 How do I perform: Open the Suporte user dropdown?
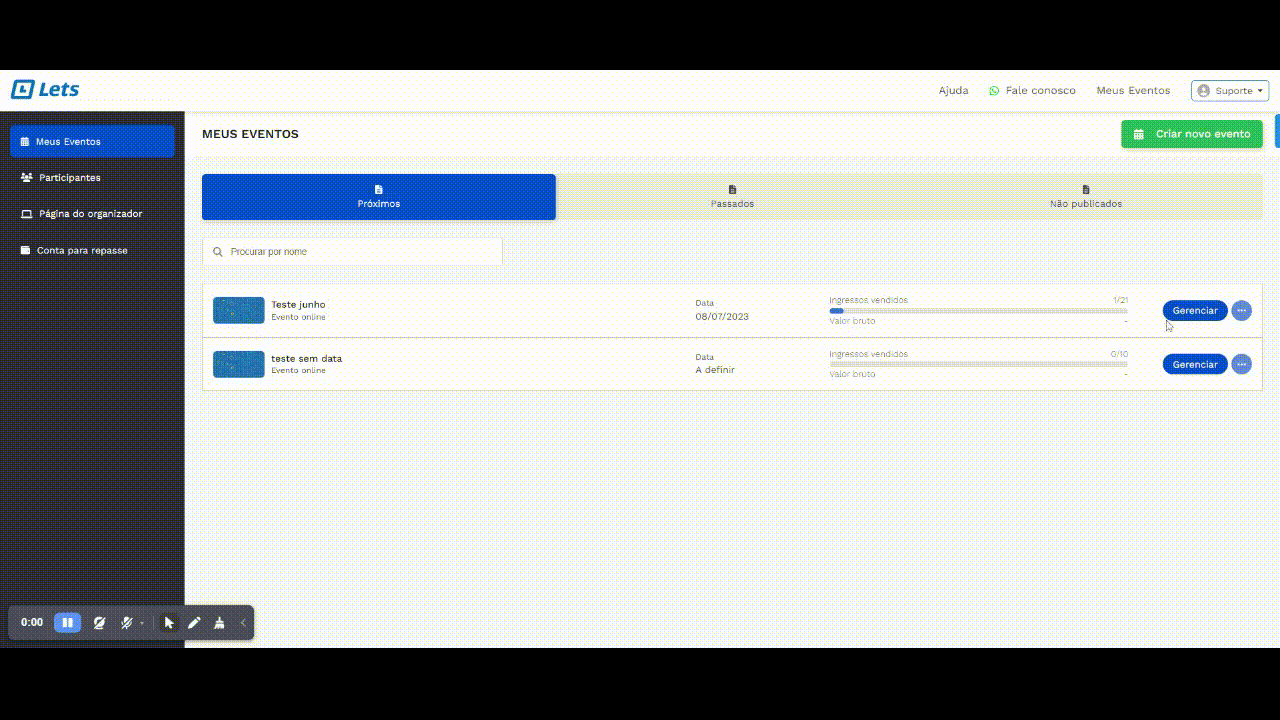[1229, 91]
